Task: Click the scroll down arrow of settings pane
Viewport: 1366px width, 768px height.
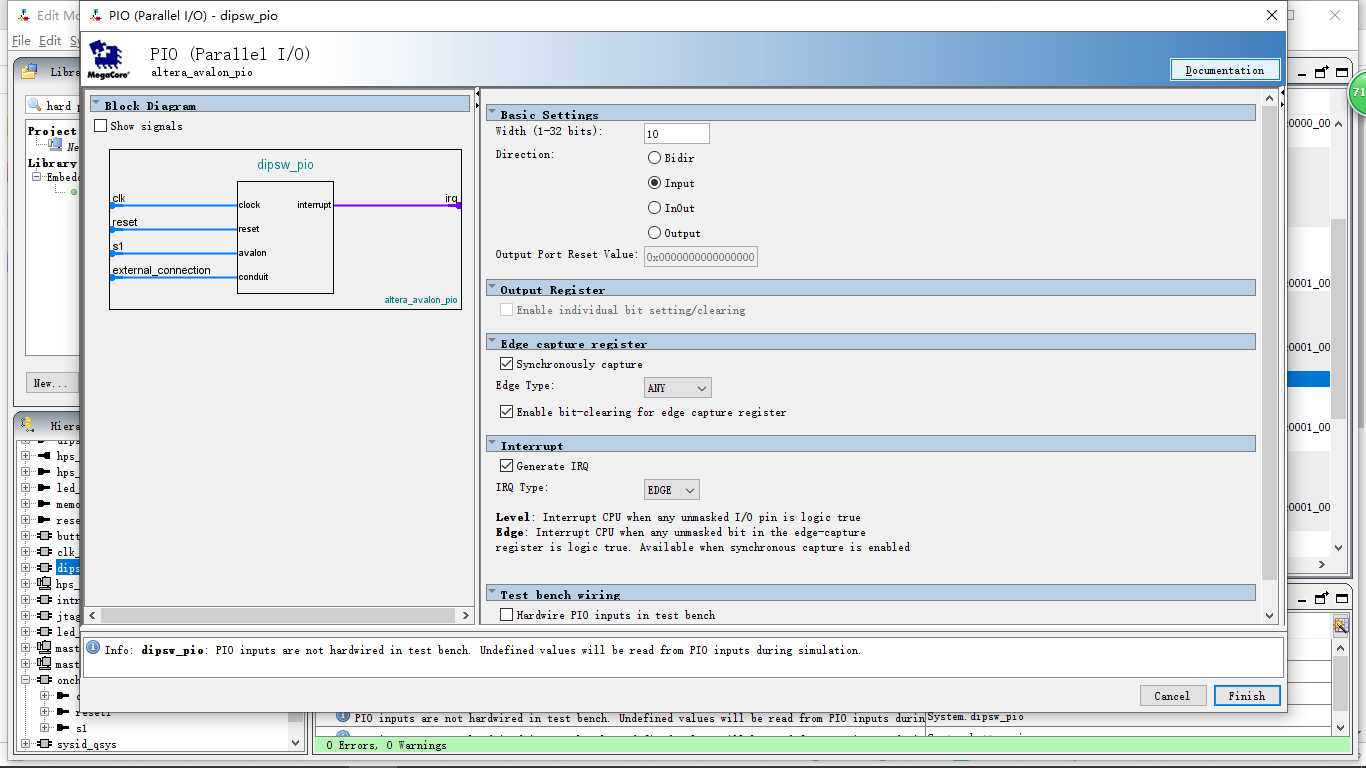Action: tap(1270, 616)
